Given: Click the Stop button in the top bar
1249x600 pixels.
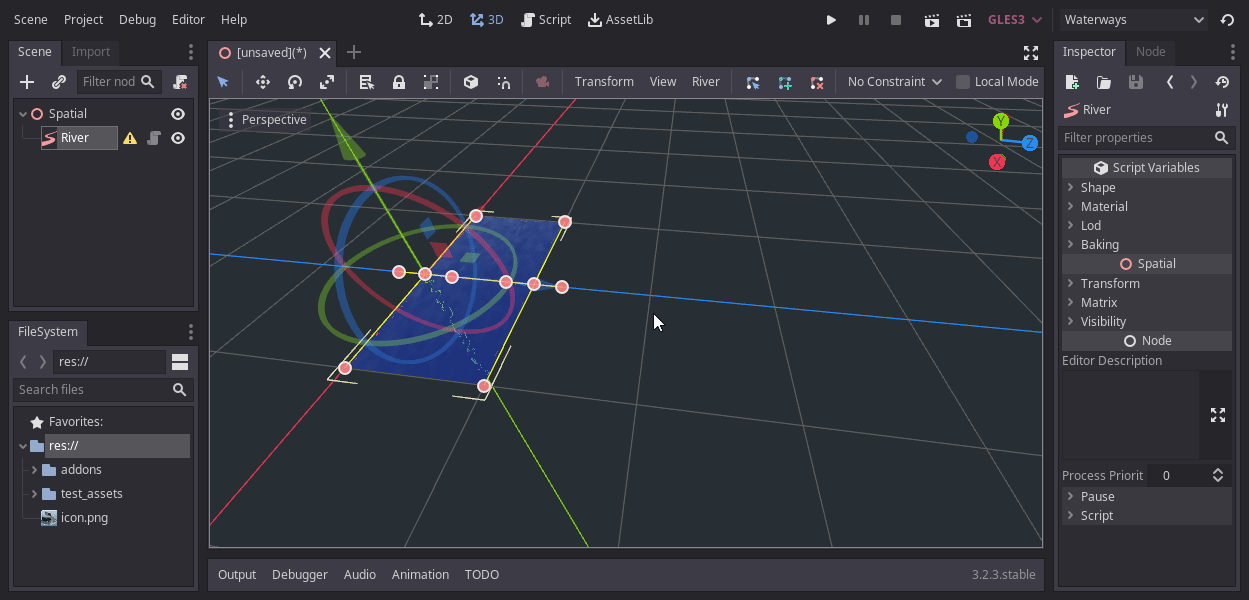Looking at the screenshot, I should (896, 20).
